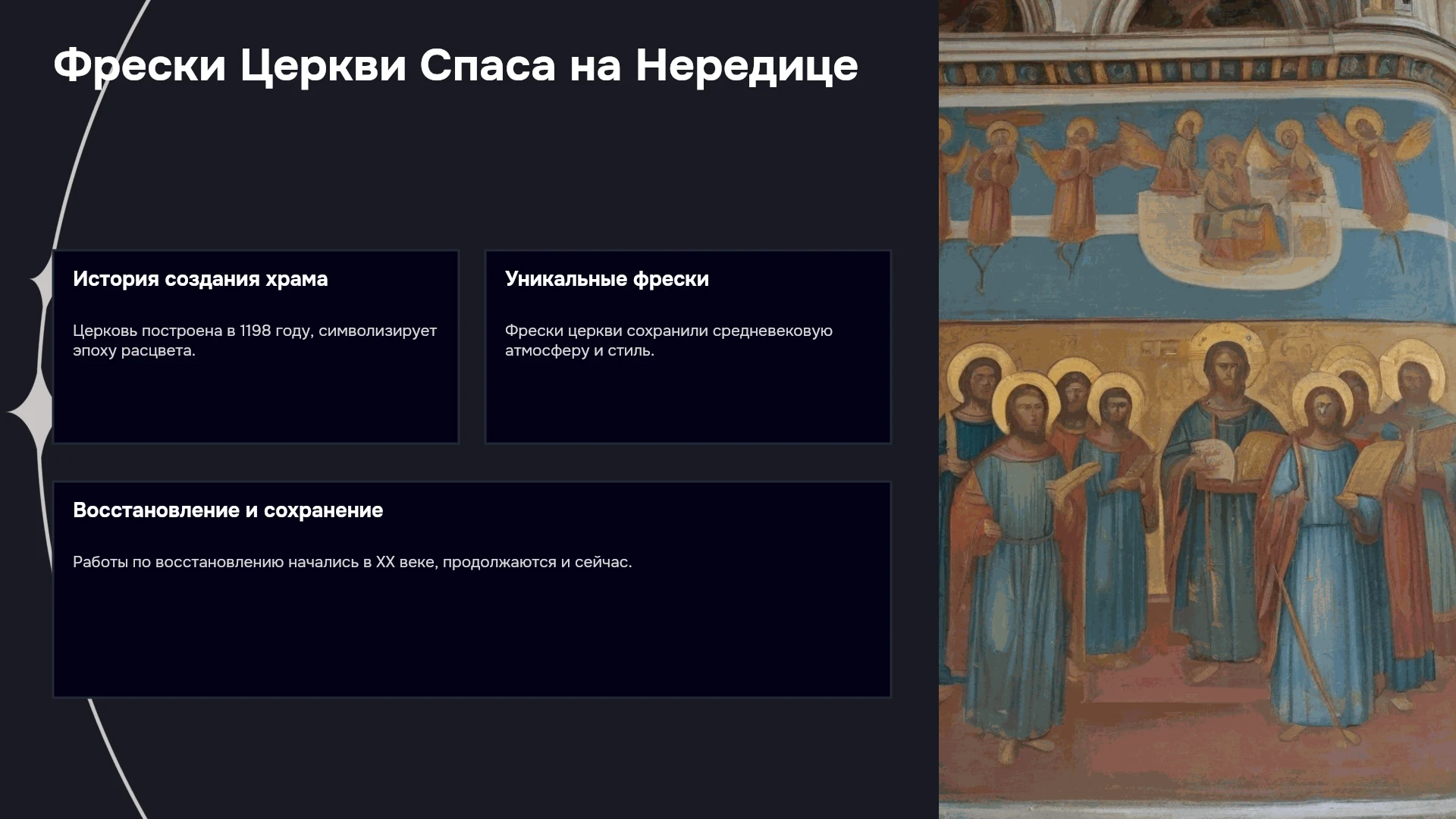
Task: Select the Восстановление и сохранение heading
Action: point(227,510)
